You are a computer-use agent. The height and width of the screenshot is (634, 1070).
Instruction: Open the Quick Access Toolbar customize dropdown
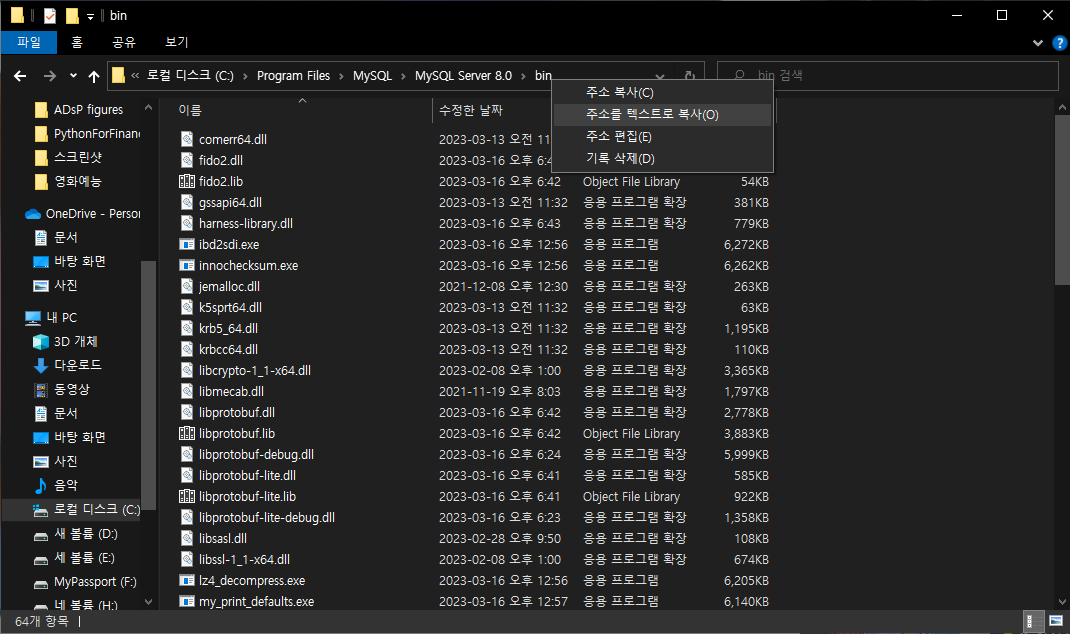tap(90, 16)
